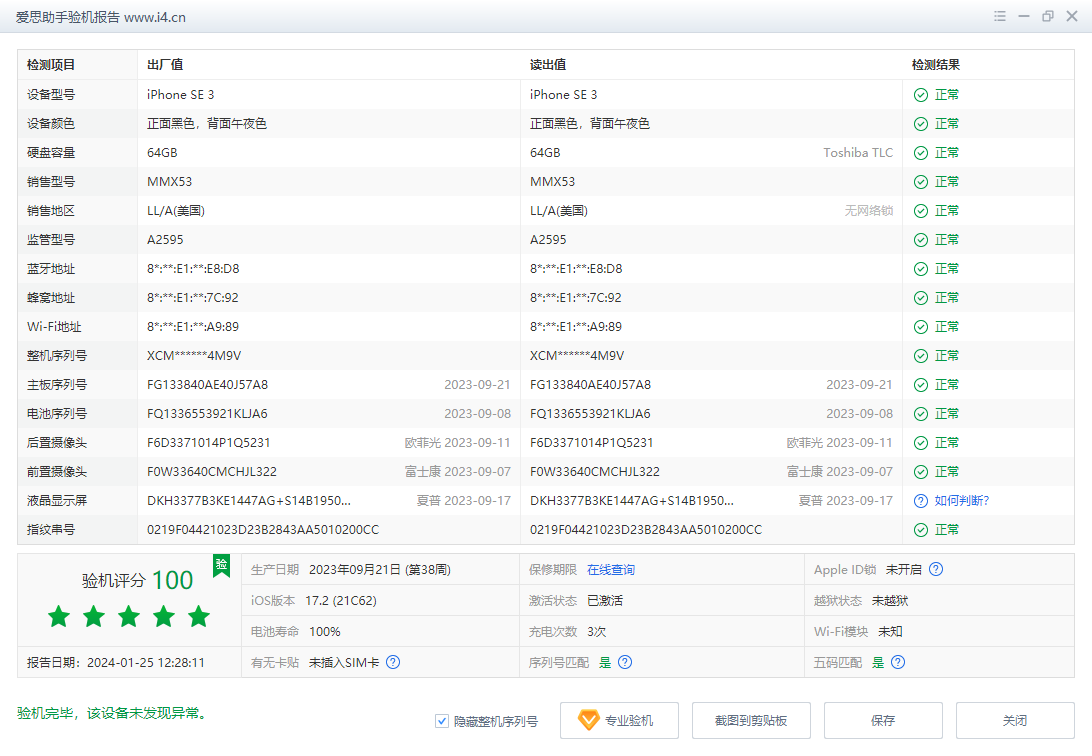Click the green check icon for 后置摄像头
The height and width of the screenshot is (756, 1092).
pos(921,443)
